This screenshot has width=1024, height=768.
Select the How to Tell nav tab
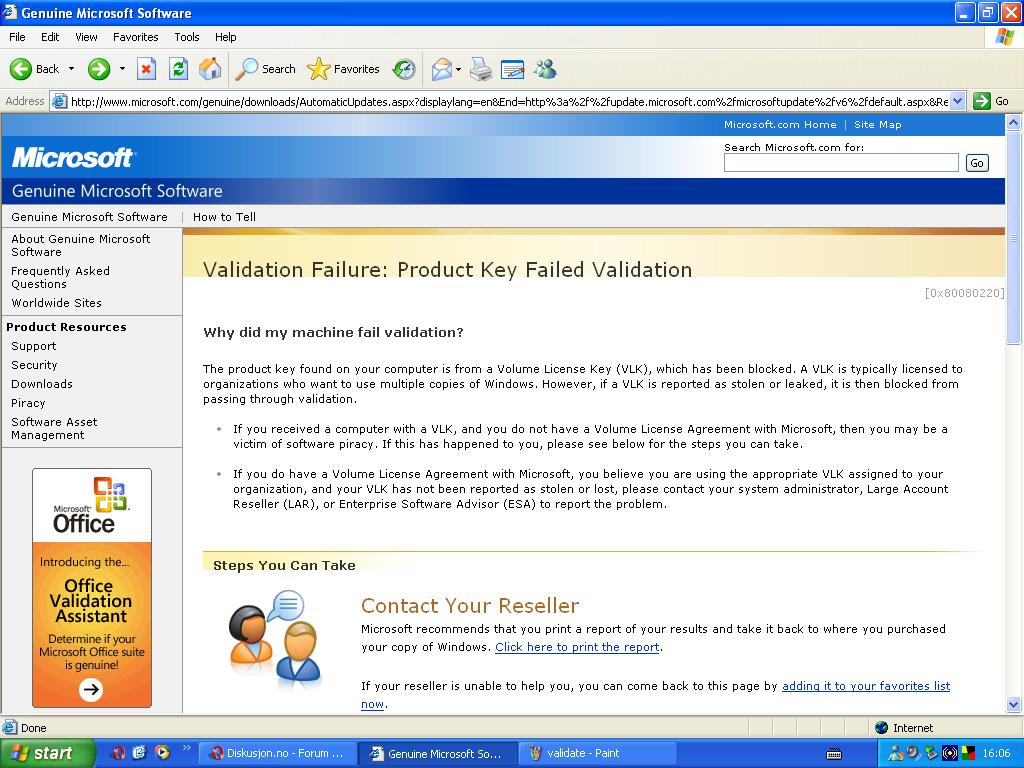pos(224,217)
